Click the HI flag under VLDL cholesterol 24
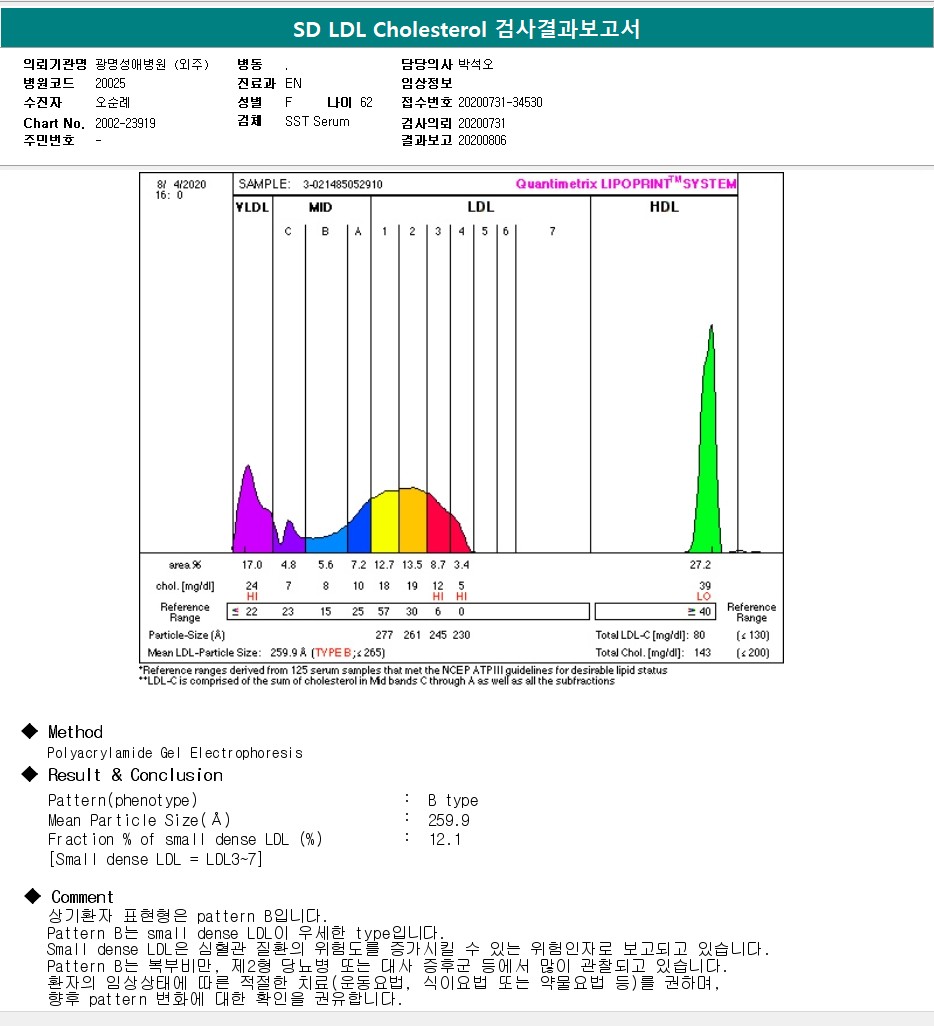This screenshot has height=1026, width=934. 252,596
